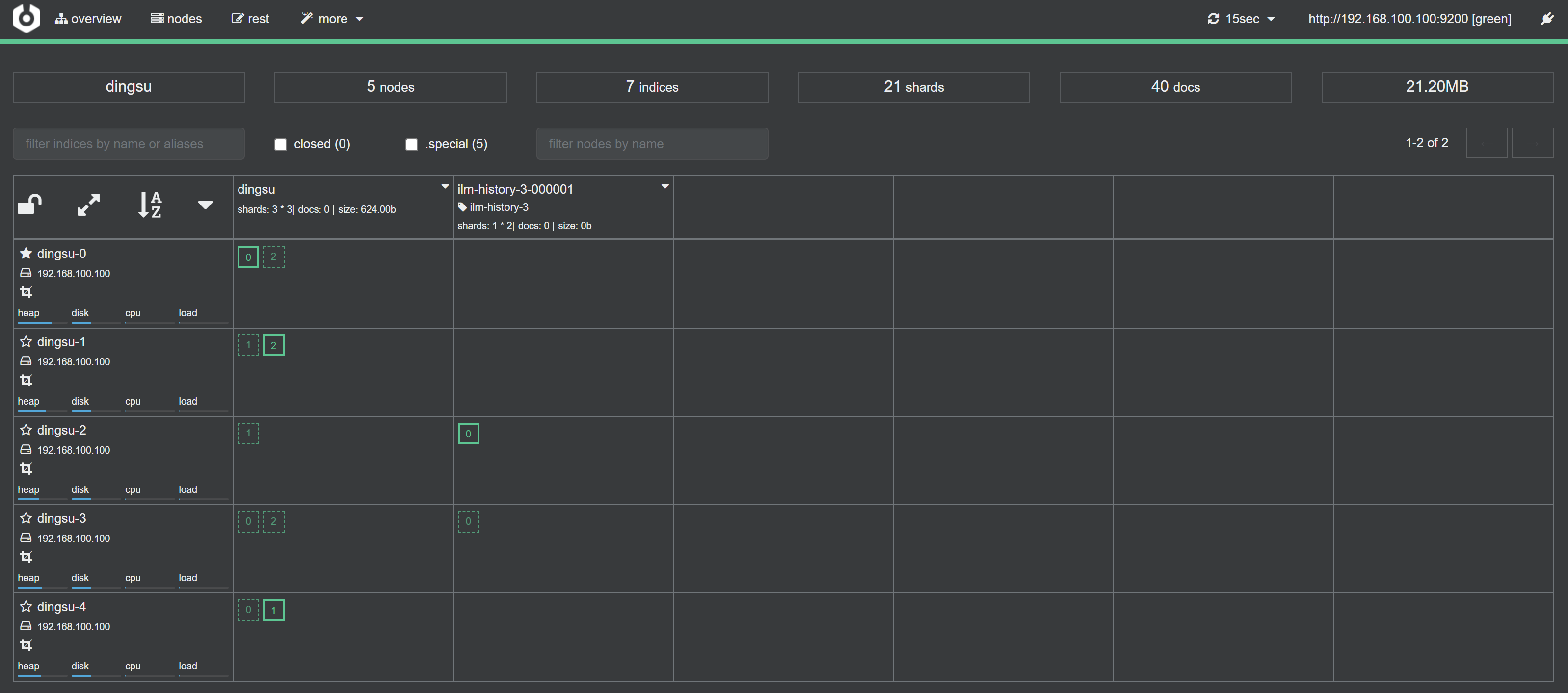
Task: Click the filter indices by name field
Action: [x=129, y=144]
